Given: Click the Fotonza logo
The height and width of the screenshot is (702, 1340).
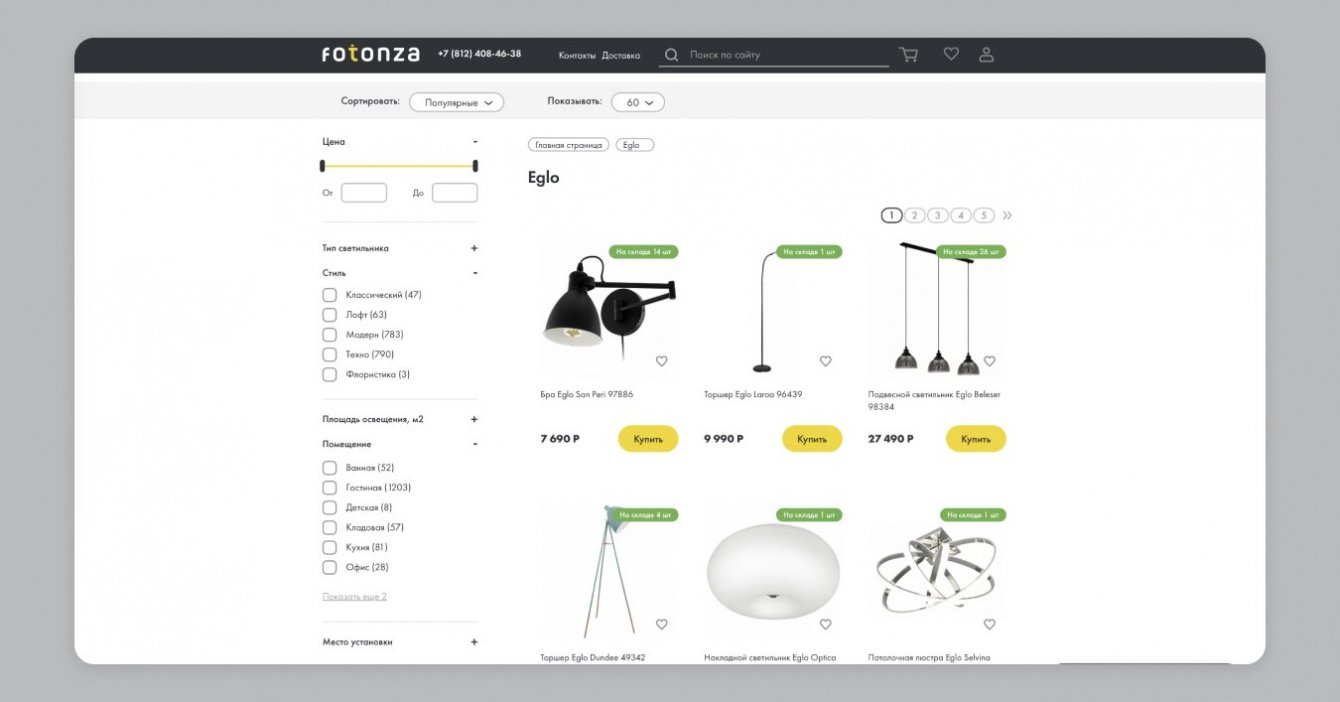Looking at the screenshot, I should coord(370,54).
